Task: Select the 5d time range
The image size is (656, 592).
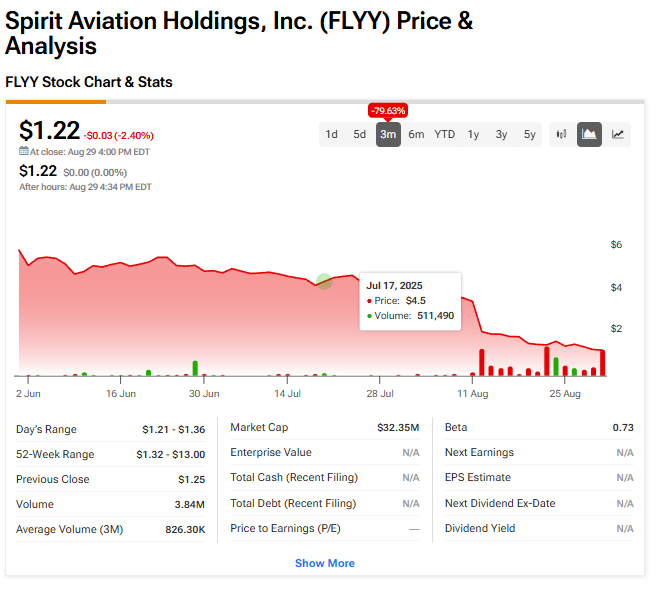Action: click(x=360, y=134)
